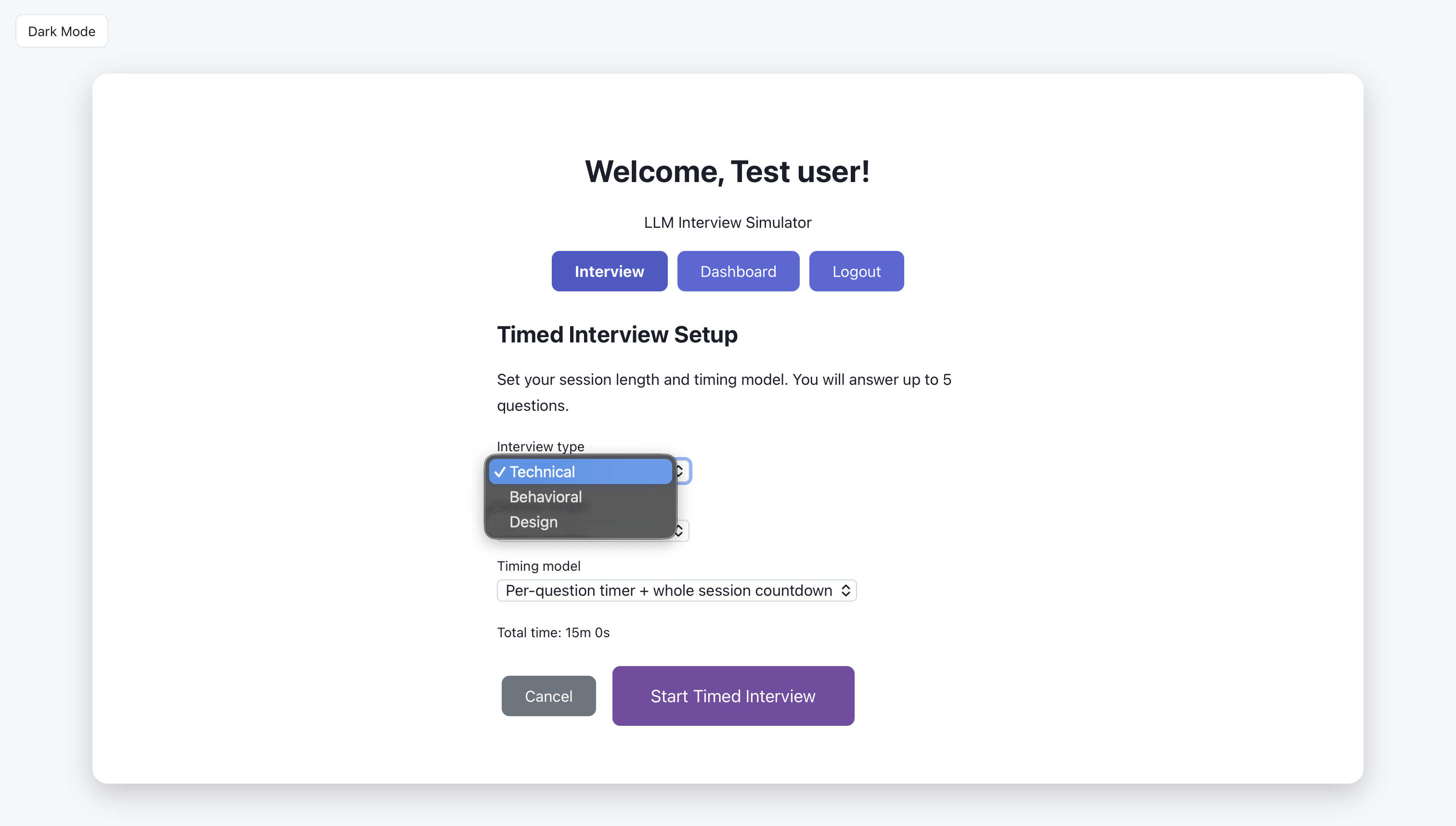Viewport: 1456px width, 826px height.
Task: Click the checkmark icon beside Technical
Action: point(499,472)
